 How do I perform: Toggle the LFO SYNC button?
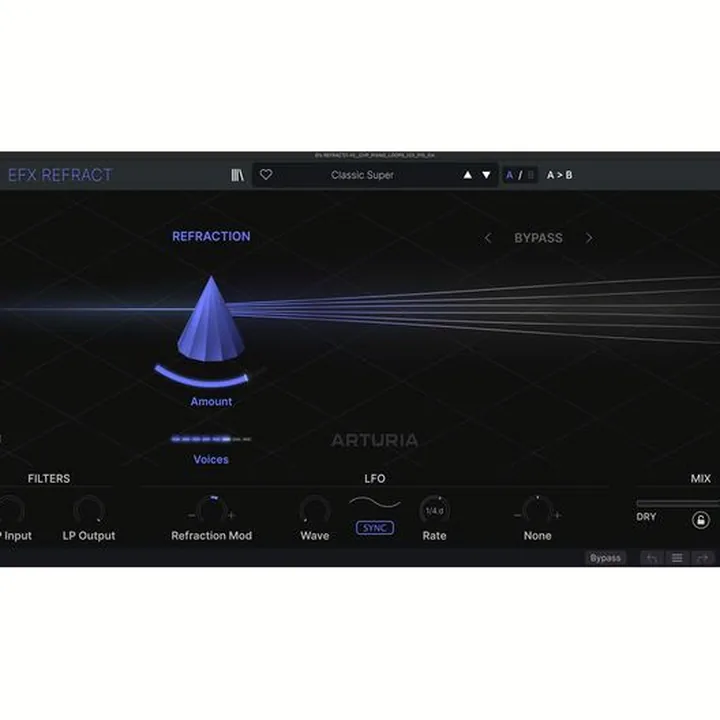[375, 528]
